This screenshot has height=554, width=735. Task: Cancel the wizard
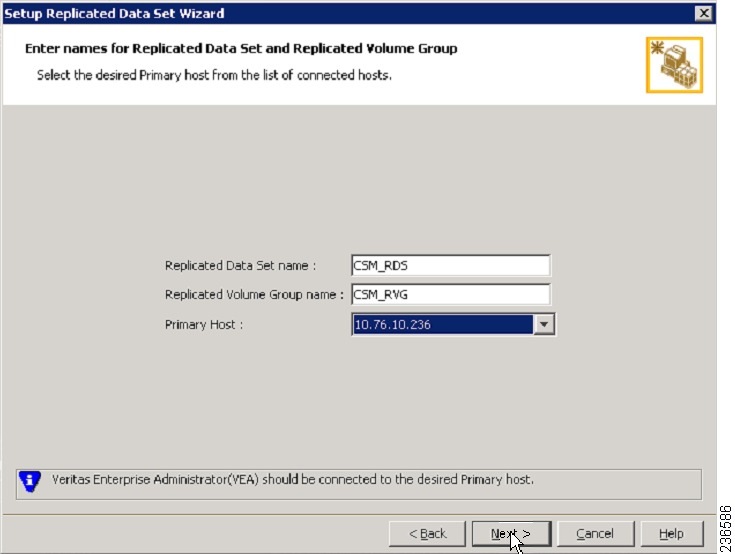click(x=595, y=533)
